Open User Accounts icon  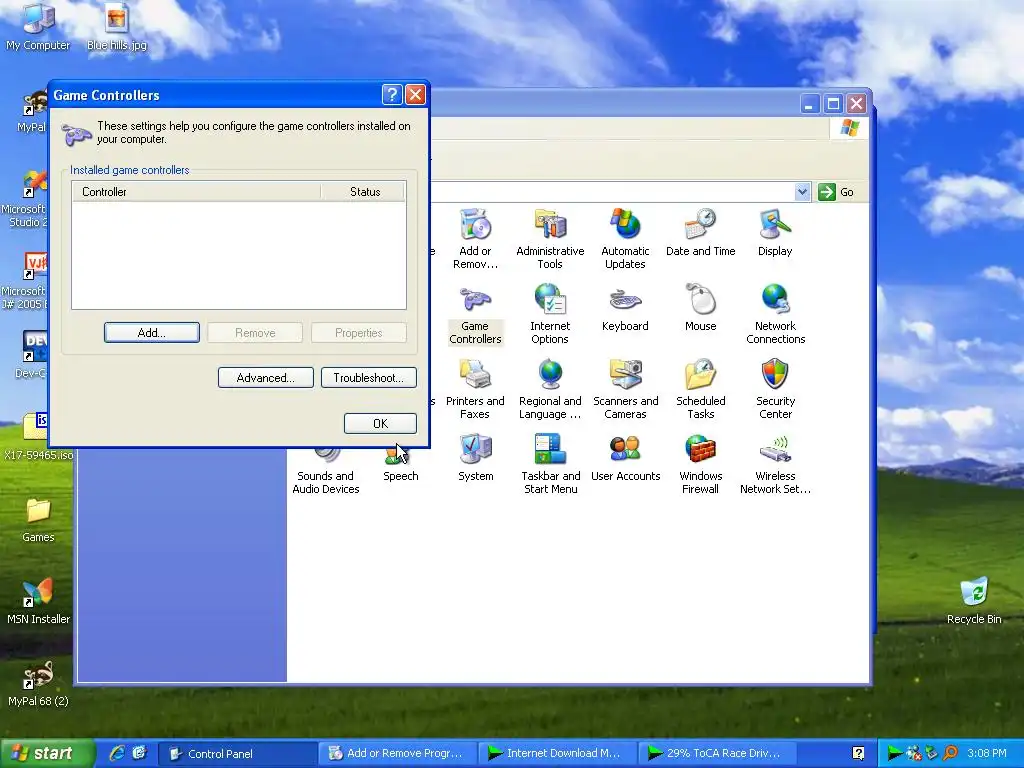(625, 457)
